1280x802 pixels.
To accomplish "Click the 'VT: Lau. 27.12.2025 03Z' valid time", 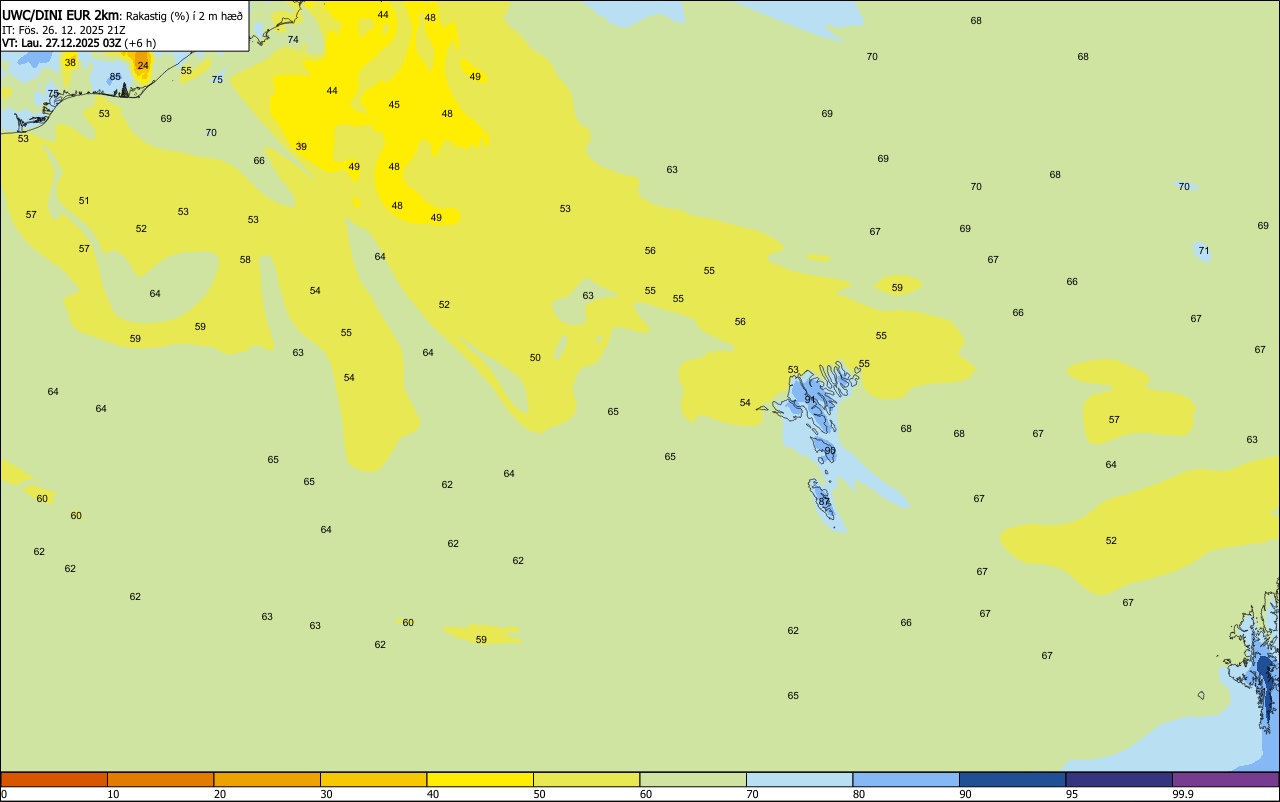I will 62,43.
